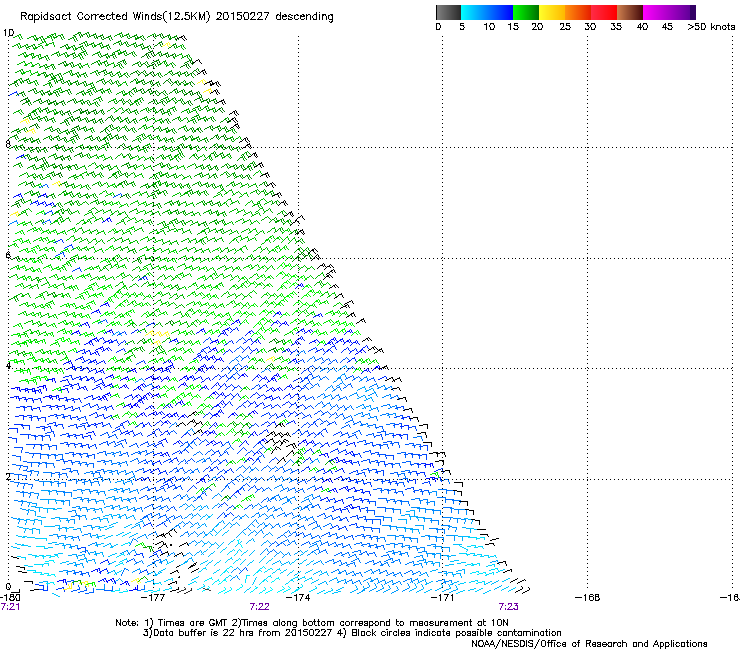Click the yellow 20-25 knots legend segment
Viewport: 740px width, 650px height.
552,12
